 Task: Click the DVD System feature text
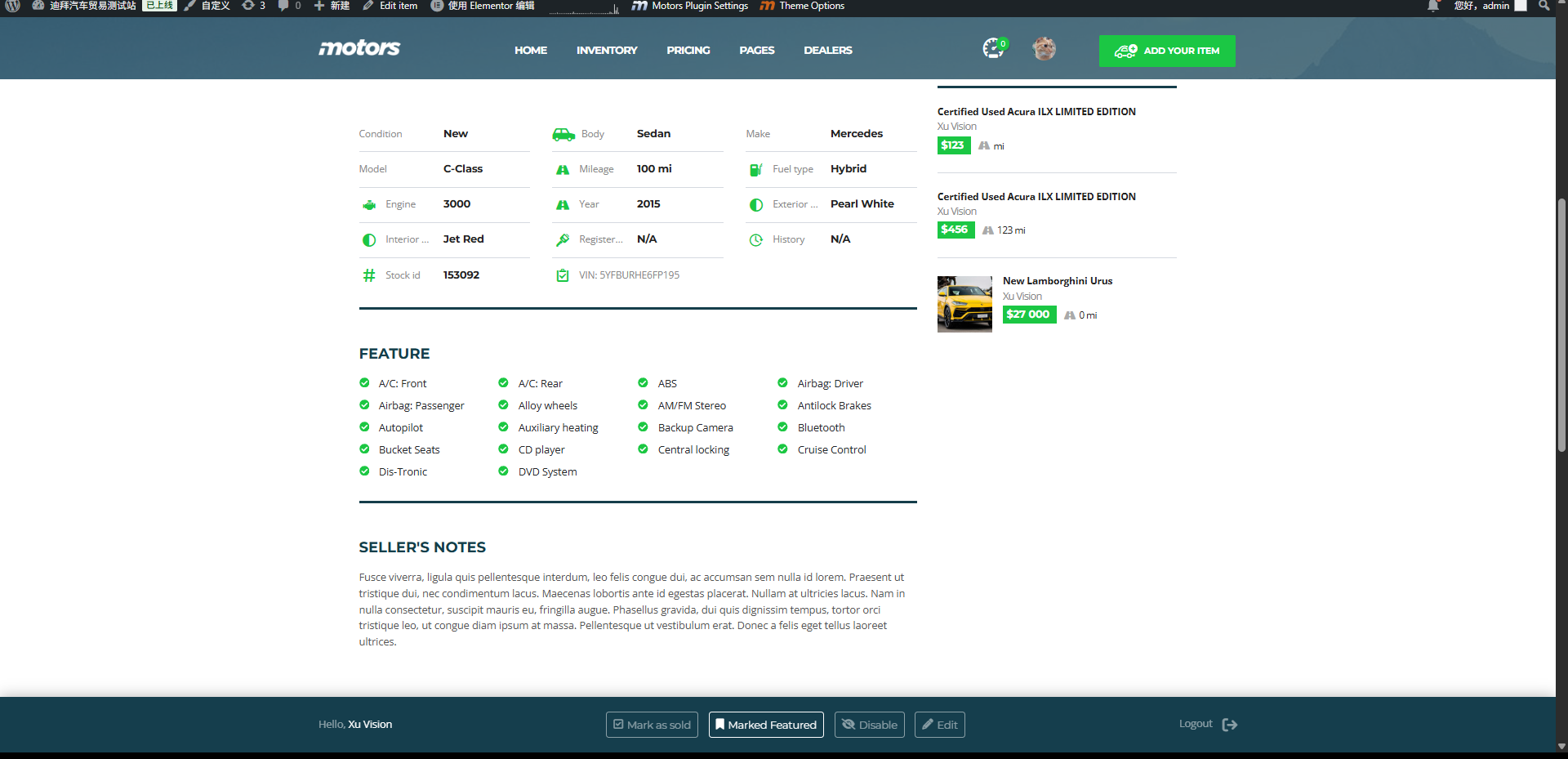pos(547,472)
